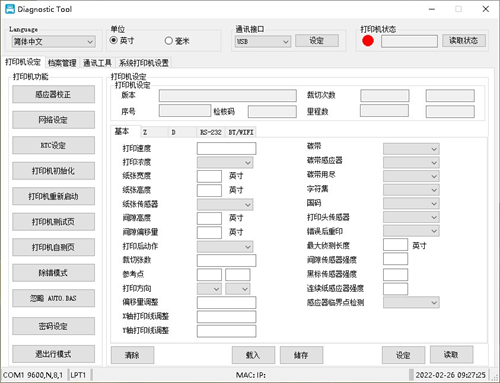Click the 打印机重新启动 button
This screenshot has width=500, height=383.
pyautogui.click(x=53, y=196)
